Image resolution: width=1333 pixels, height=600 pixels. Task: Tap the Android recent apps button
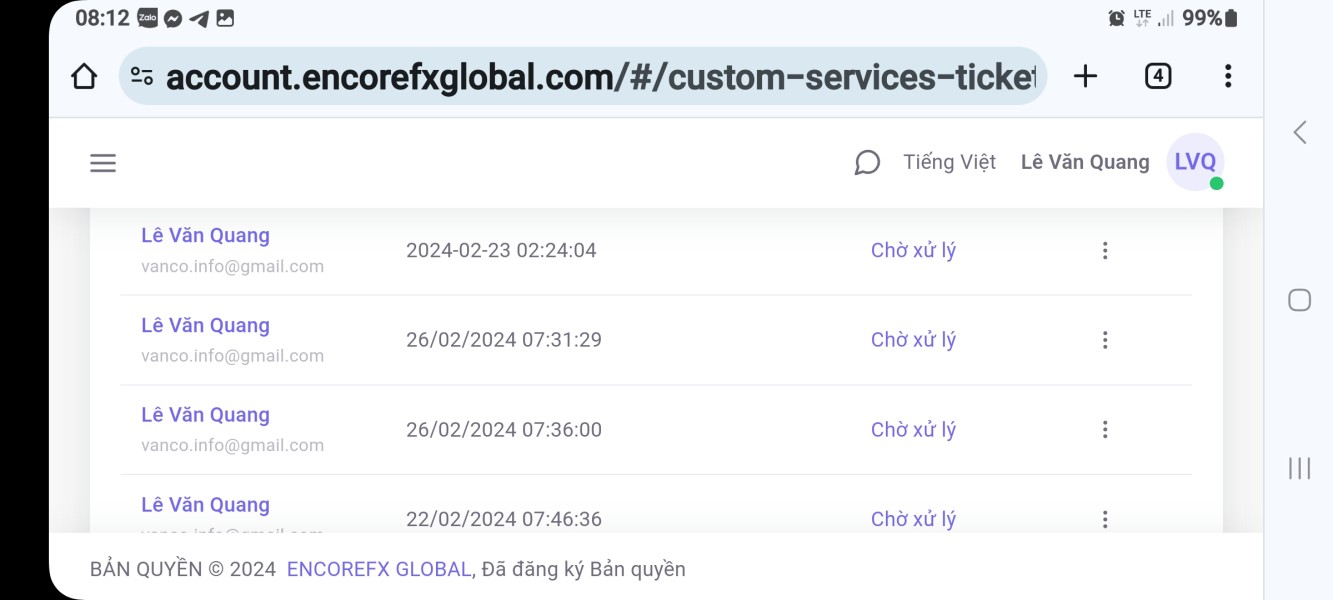click(1300, 468)
